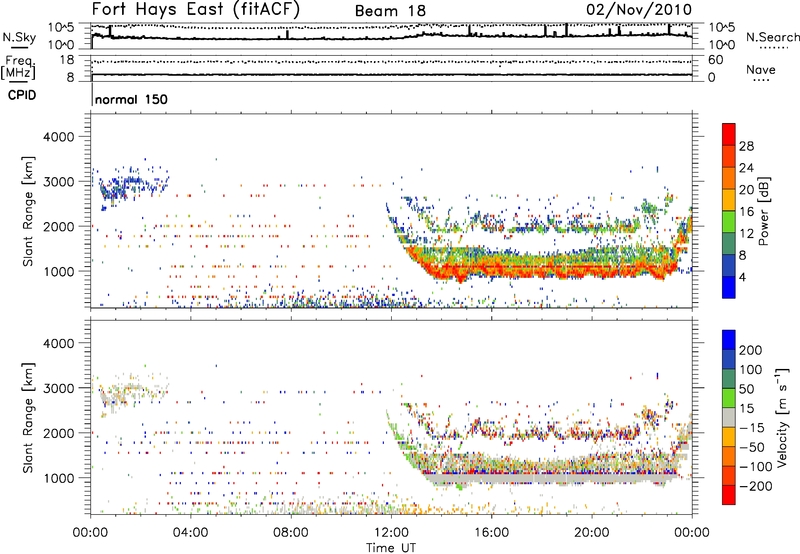Pick the gray segment of velocity colorbar

click(x=729, y=418)
